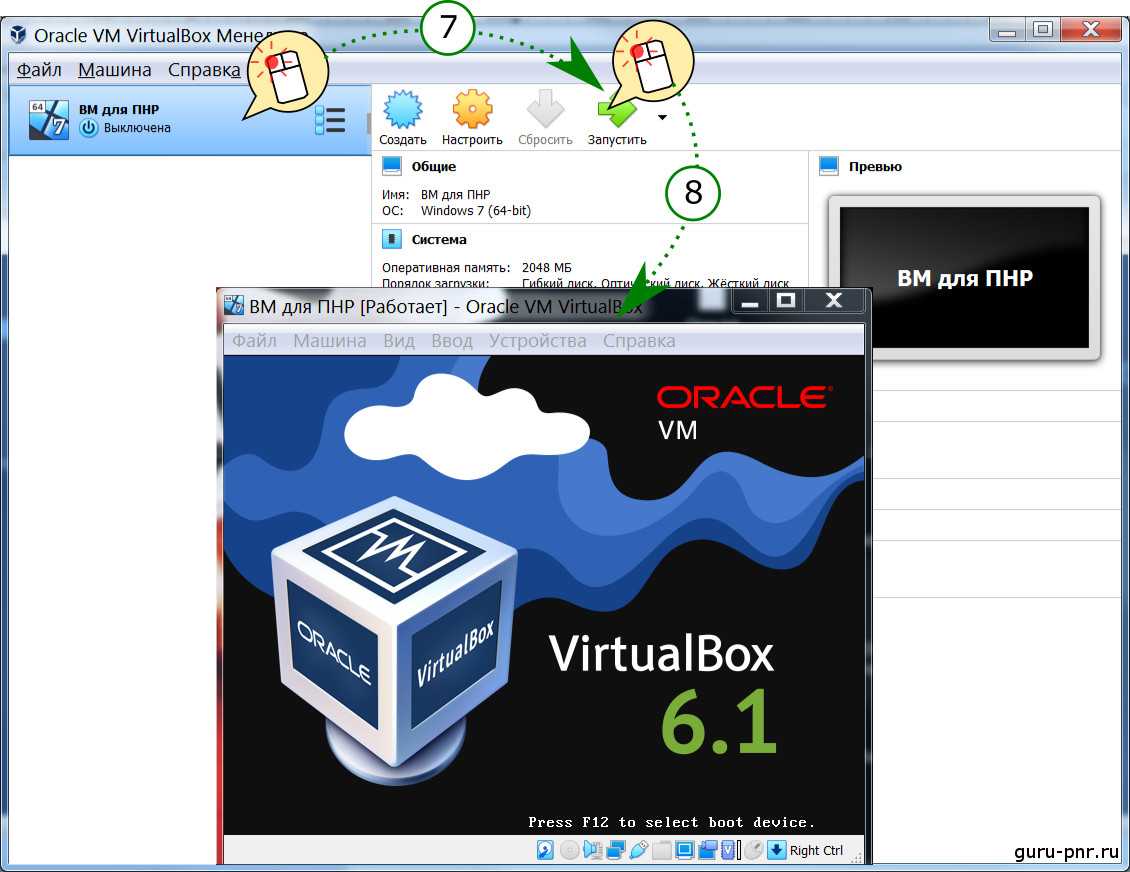
Task: Collapse the Общие section header
Action: tap(433, 166)
